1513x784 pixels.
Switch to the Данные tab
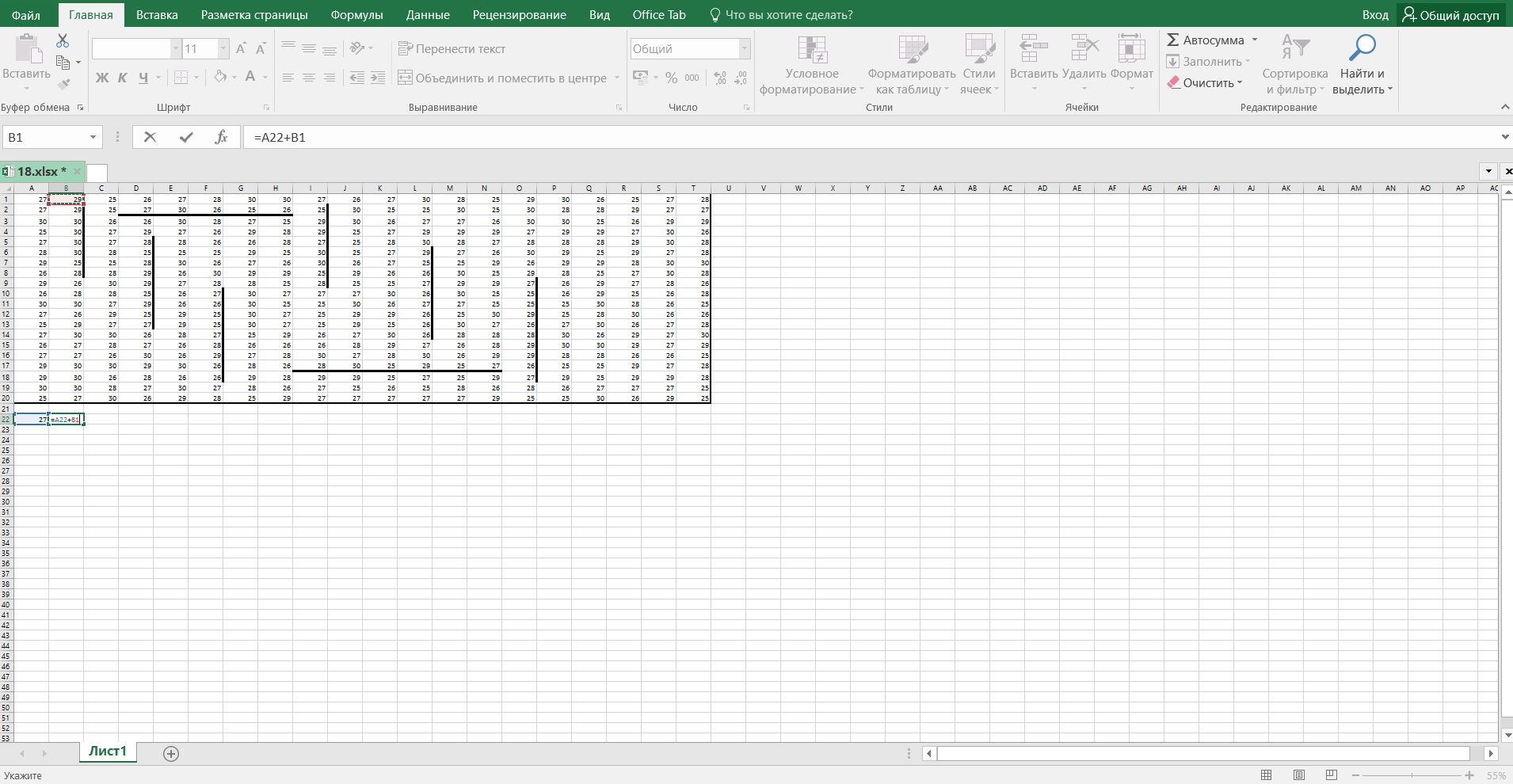coord(428,14)
